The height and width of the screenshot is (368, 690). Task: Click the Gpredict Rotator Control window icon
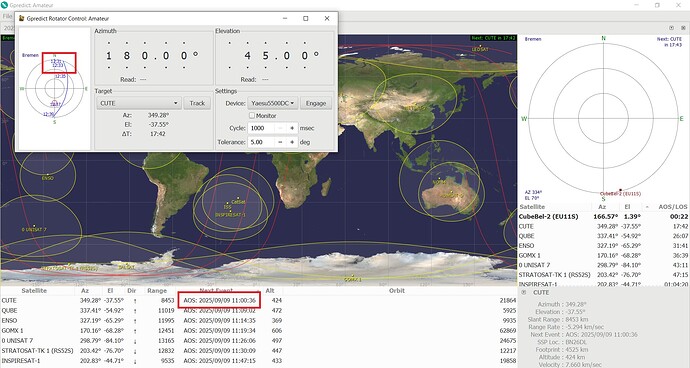pyautogui.click(x=21, y=18)
